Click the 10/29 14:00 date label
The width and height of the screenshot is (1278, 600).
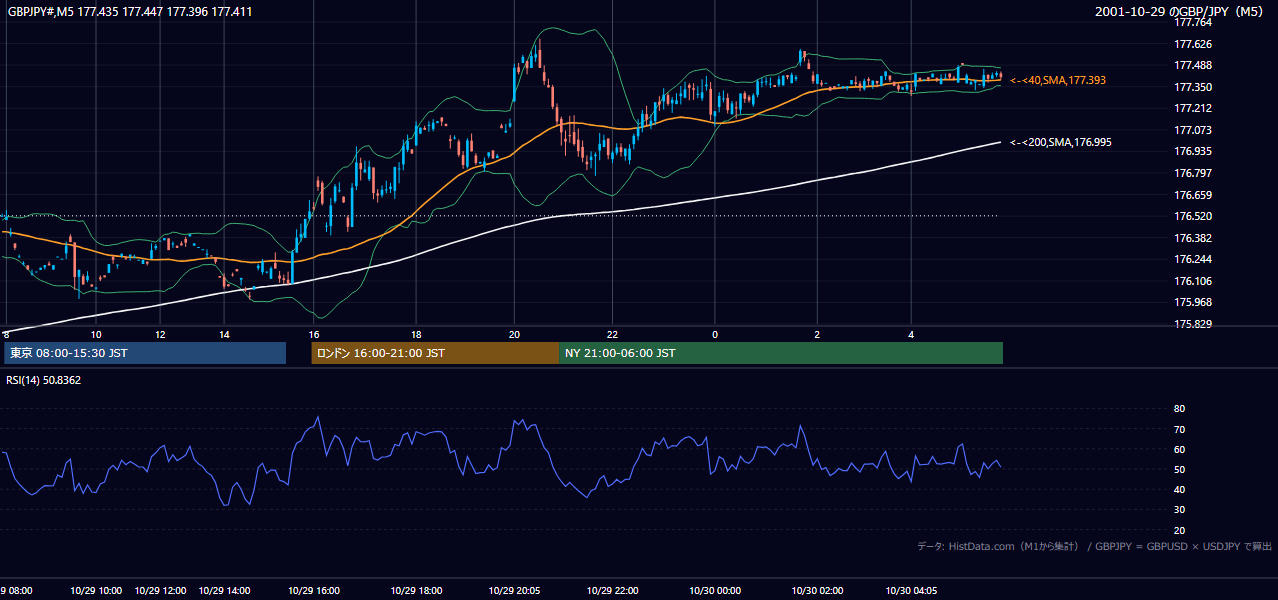225,591
